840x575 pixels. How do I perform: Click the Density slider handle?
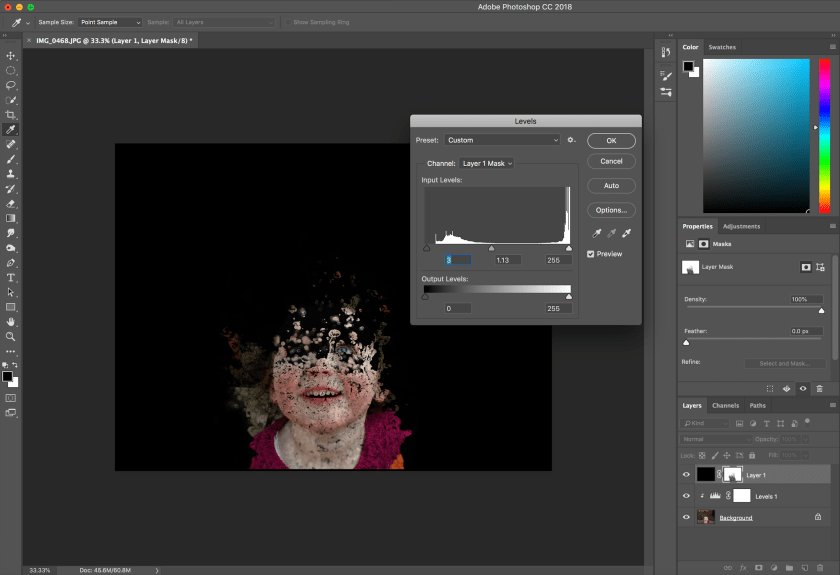[x=821, y=310]
